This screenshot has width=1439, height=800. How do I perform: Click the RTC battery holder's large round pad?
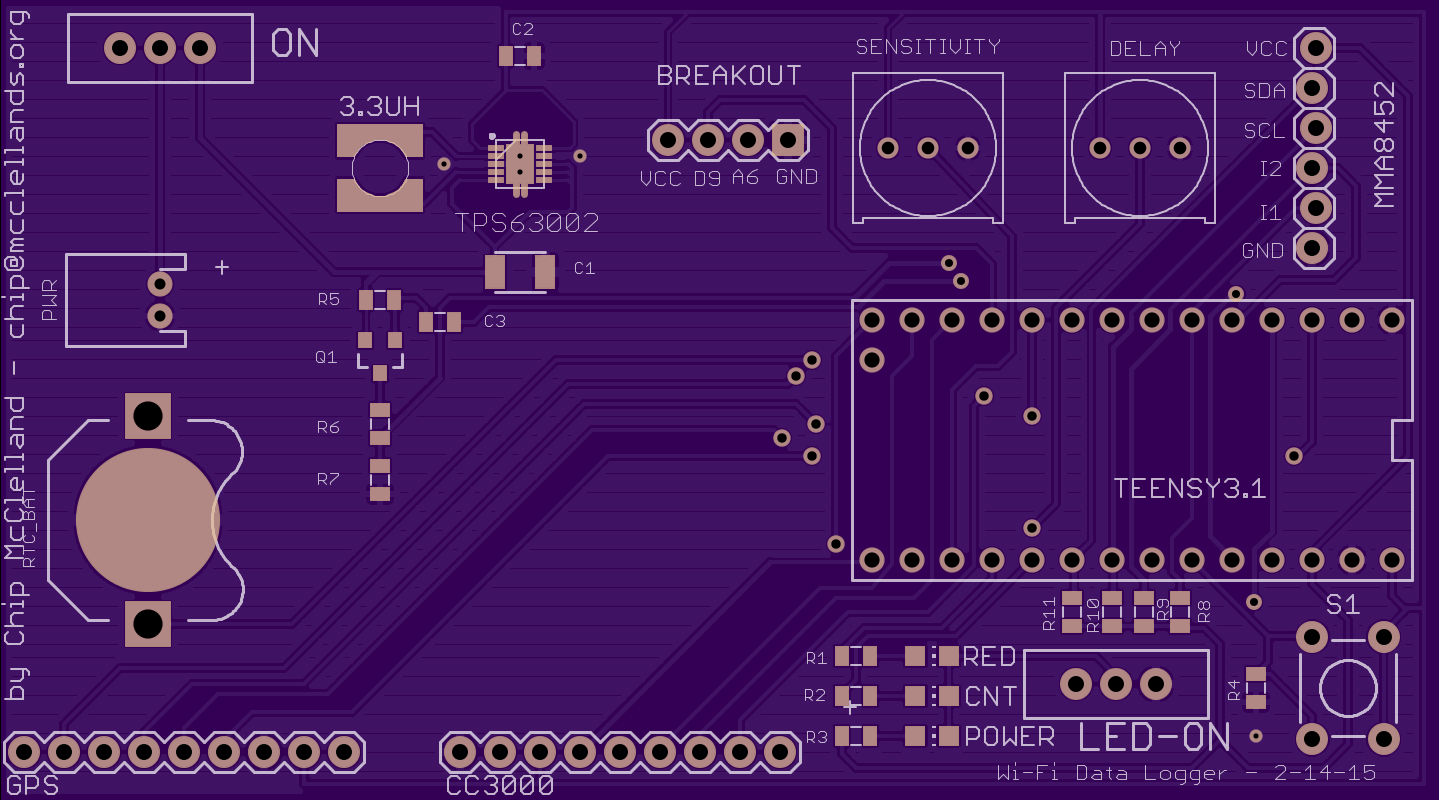coord(147,519)
